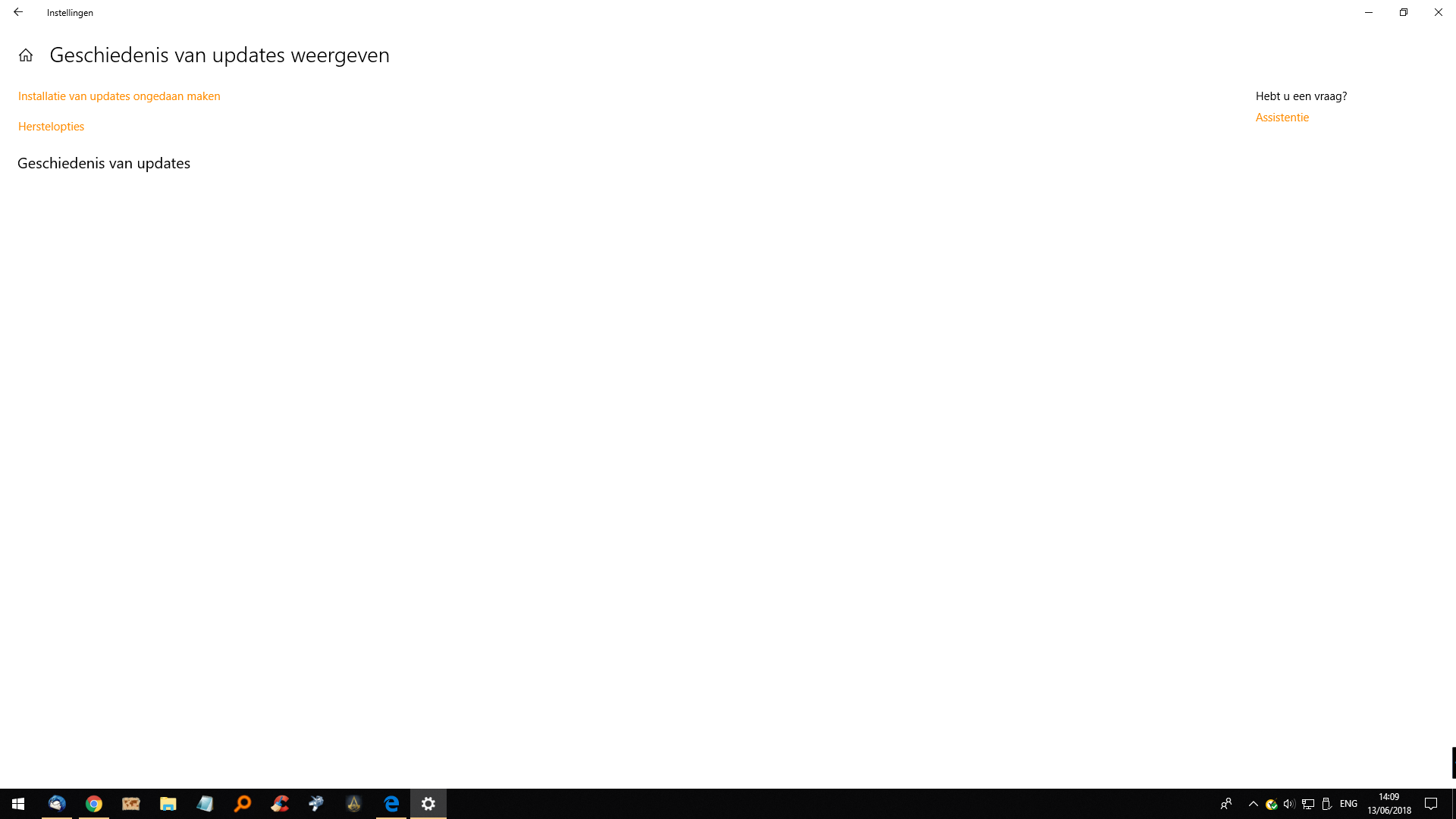The image size is (1456, 819).
Task: Open the volume speaker control
Action: point(1289,804)
